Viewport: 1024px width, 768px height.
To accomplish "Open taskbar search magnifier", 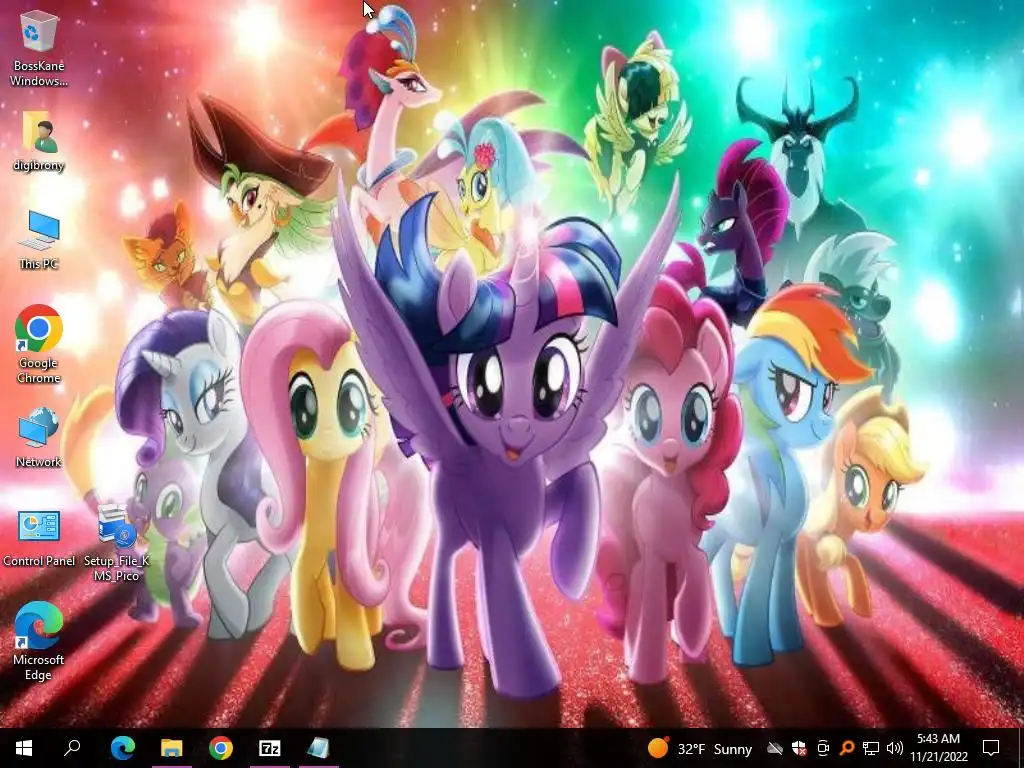I will (72, 748).
